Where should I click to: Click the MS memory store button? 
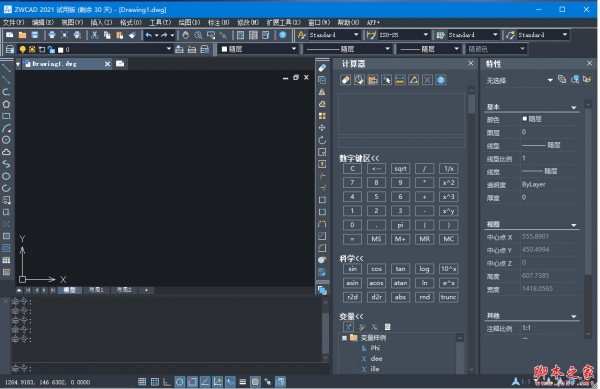click(x=376, y=239)
